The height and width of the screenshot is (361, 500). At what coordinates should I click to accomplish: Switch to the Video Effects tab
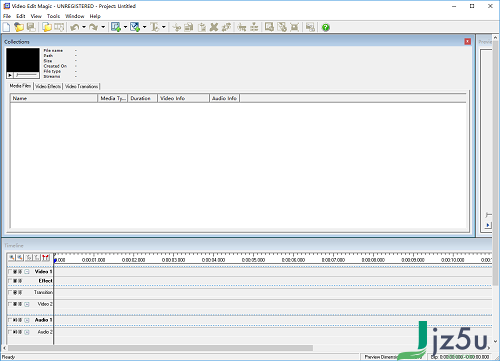tap(48, 86)
